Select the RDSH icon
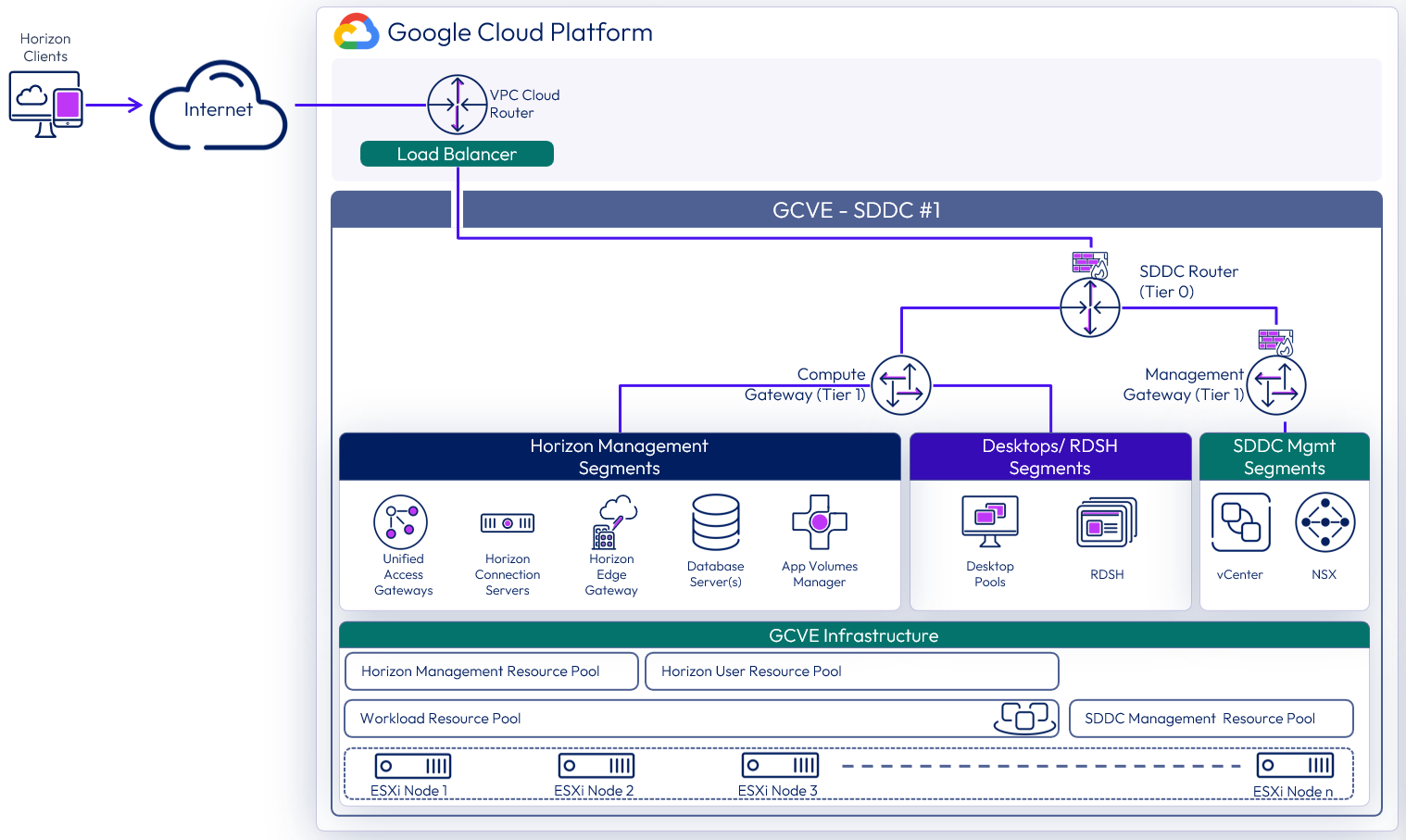 coord(1107,522)
